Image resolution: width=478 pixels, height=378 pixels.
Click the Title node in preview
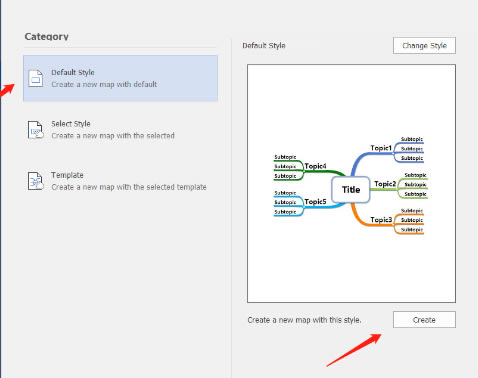pyautogui.click(x=351, y=190)
